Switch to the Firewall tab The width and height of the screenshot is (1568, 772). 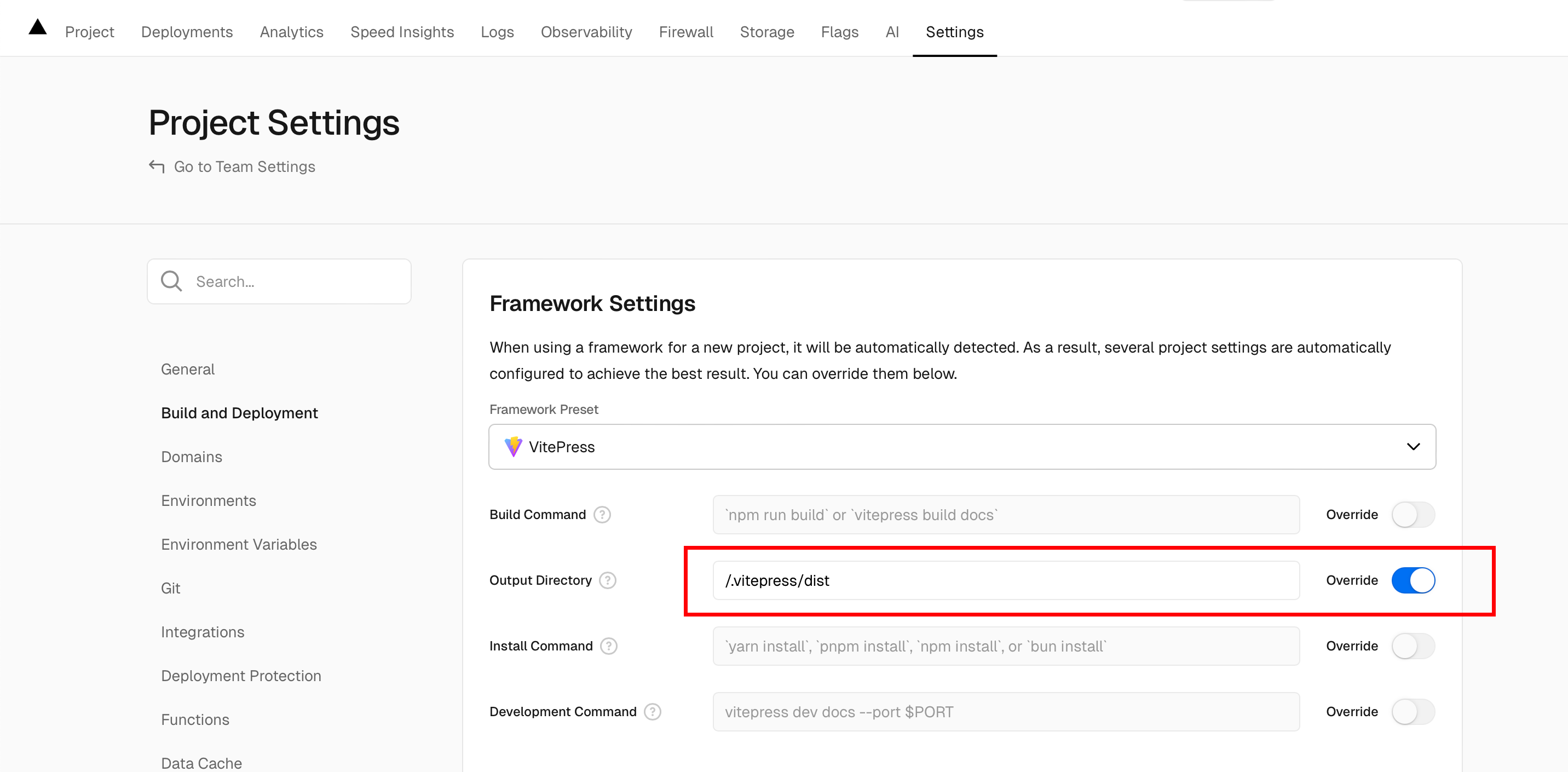pyautogui.click(x=686, y=32)
